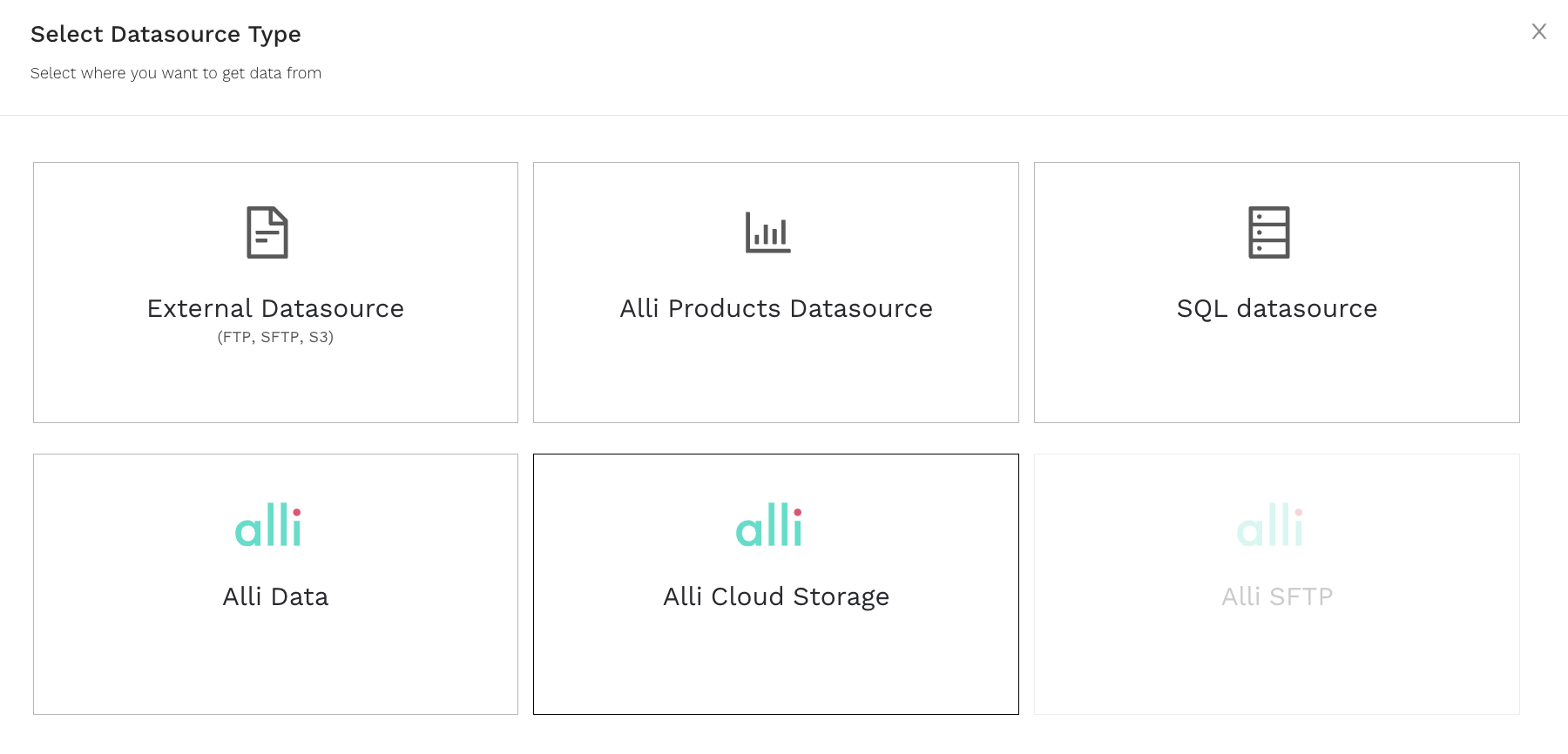The image size is (1568, 754).
Task: Click the bar chart icon for Alli Products
Action: click(x=768, y=232)
